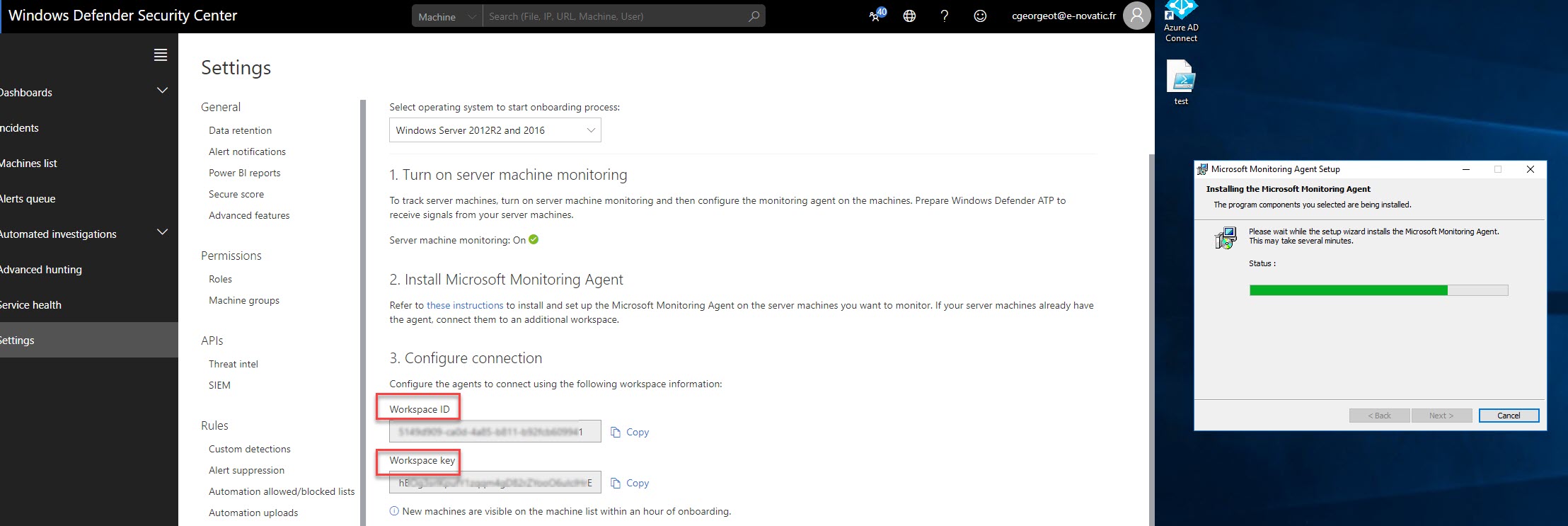The width and height of the screenshot is (1568, 526).
Task: Open Secure score settings
Action: point(236,194)
